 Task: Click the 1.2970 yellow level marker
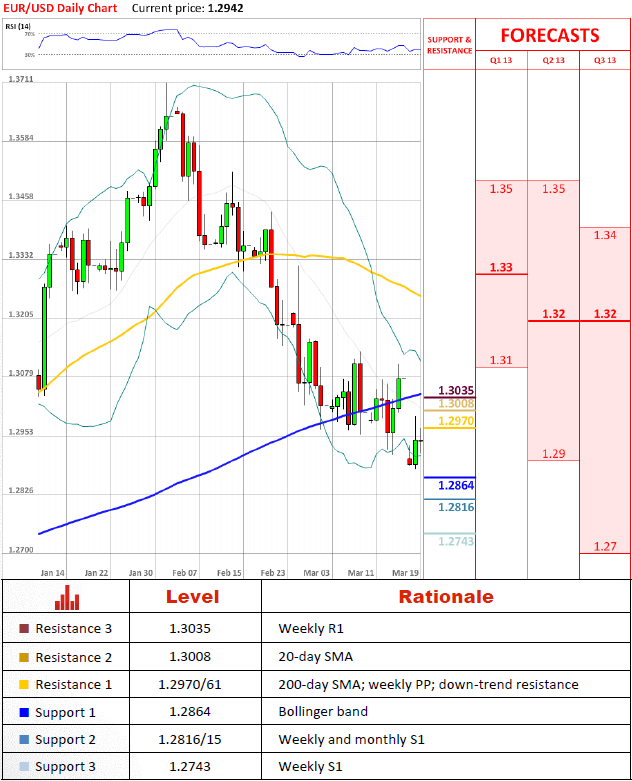456,421
